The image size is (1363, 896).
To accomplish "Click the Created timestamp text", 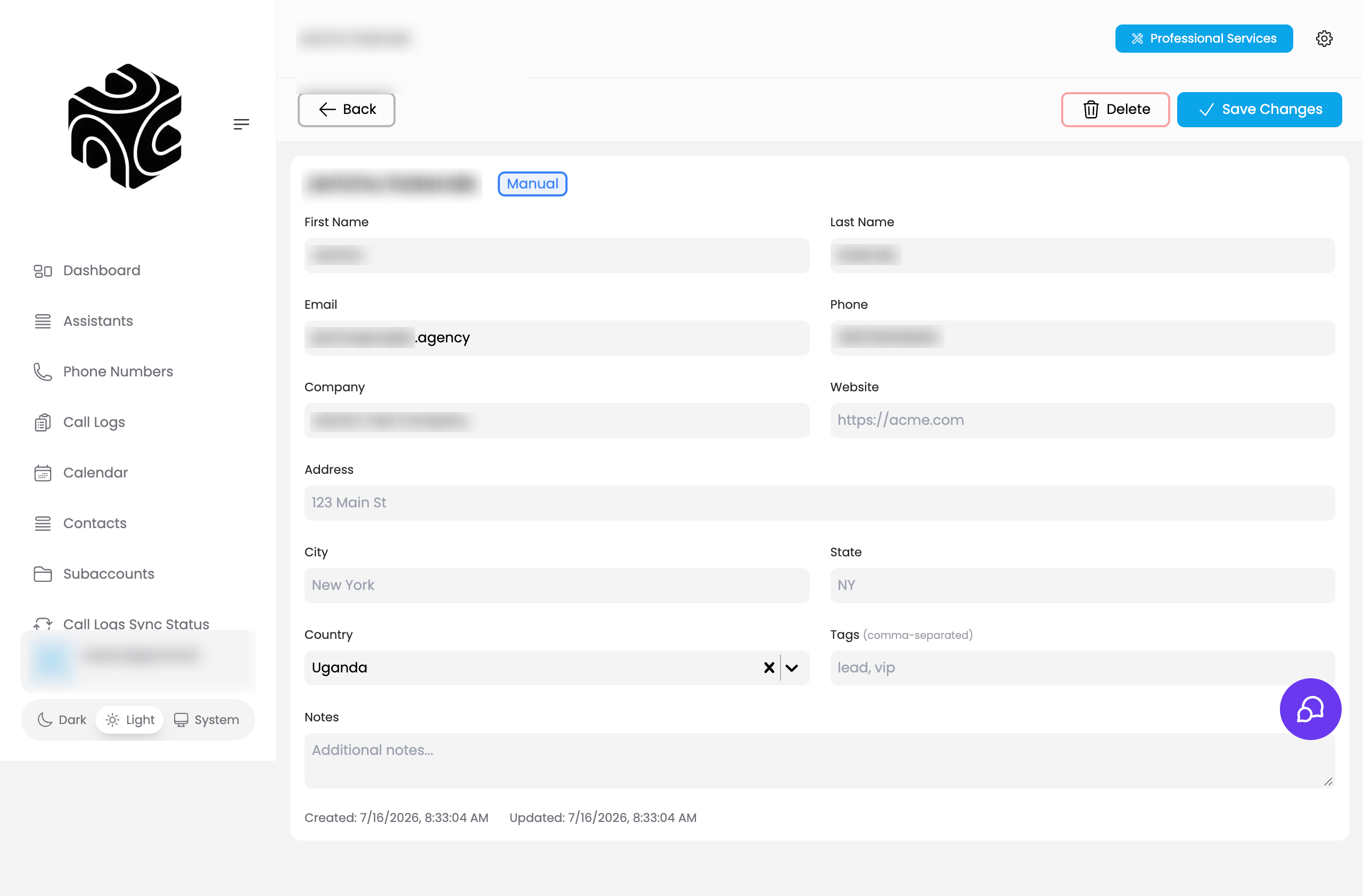I will point(396,818).
